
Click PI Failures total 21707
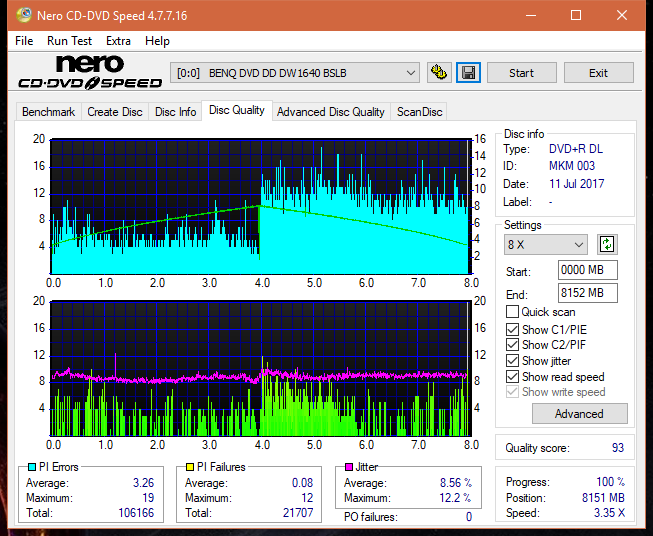click(298, 513)
